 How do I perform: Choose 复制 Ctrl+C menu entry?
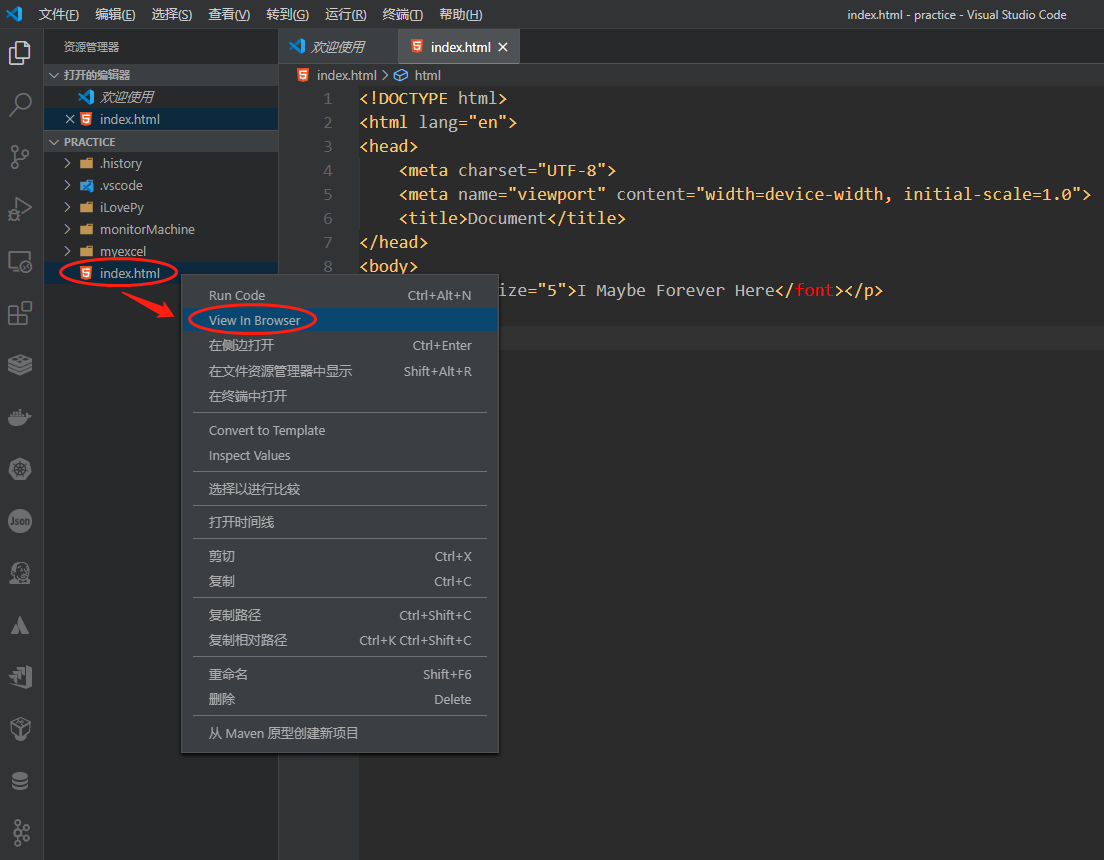339,581
